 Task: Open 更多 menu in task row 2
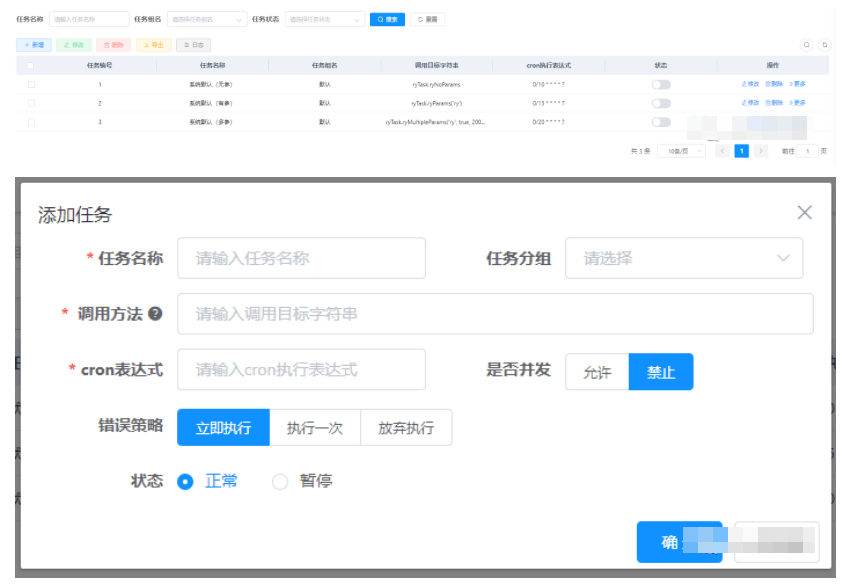(x=797, y=103)
